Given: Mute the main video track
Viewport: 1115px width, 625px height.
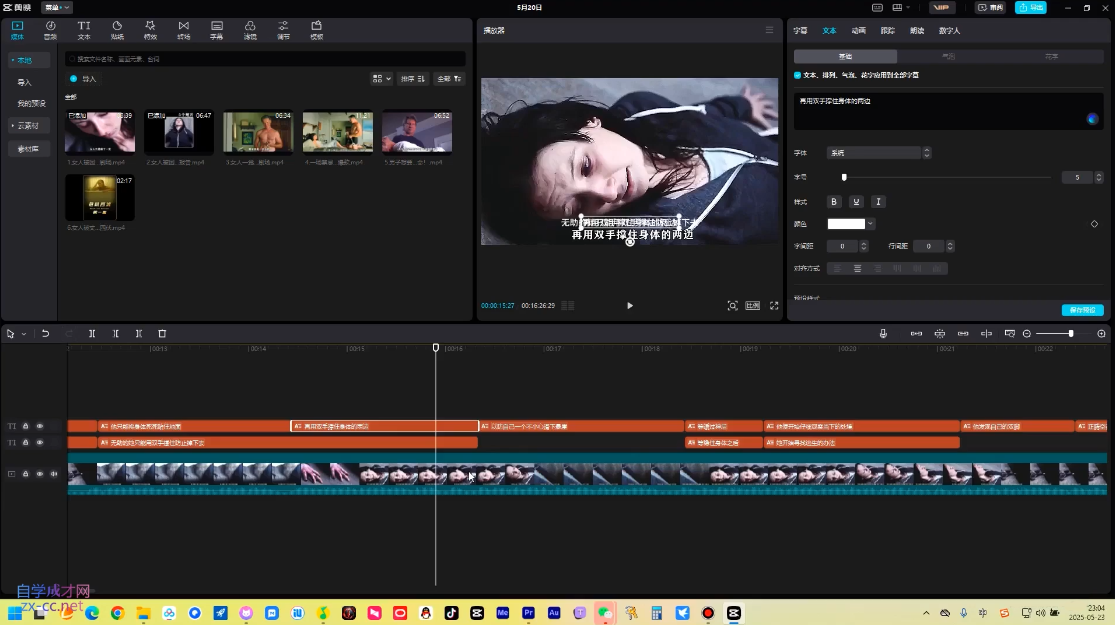Looking at the screenshot, I should [54, 474].
